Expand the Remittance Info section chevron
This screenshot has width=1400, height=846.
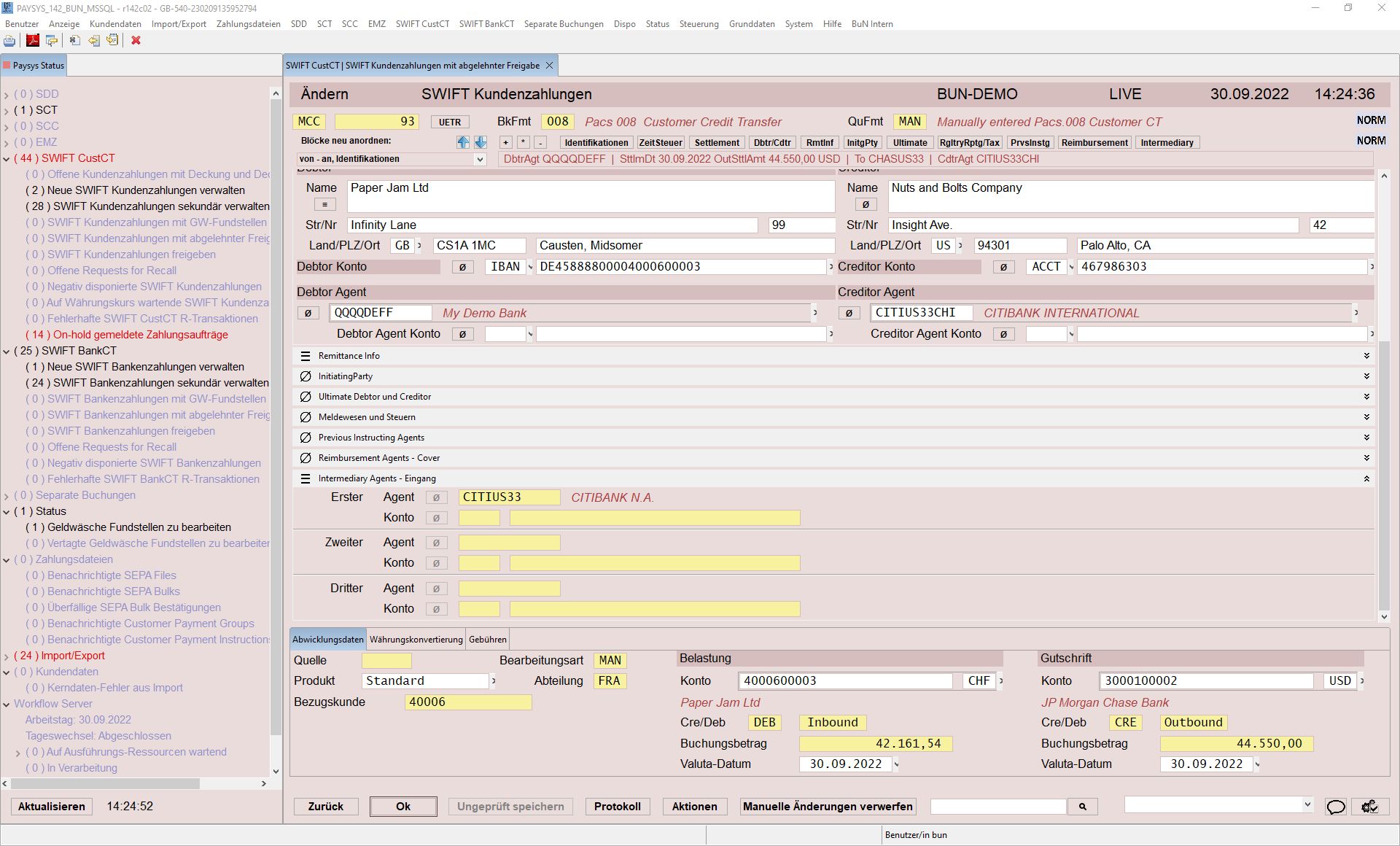pos(1366,356)
